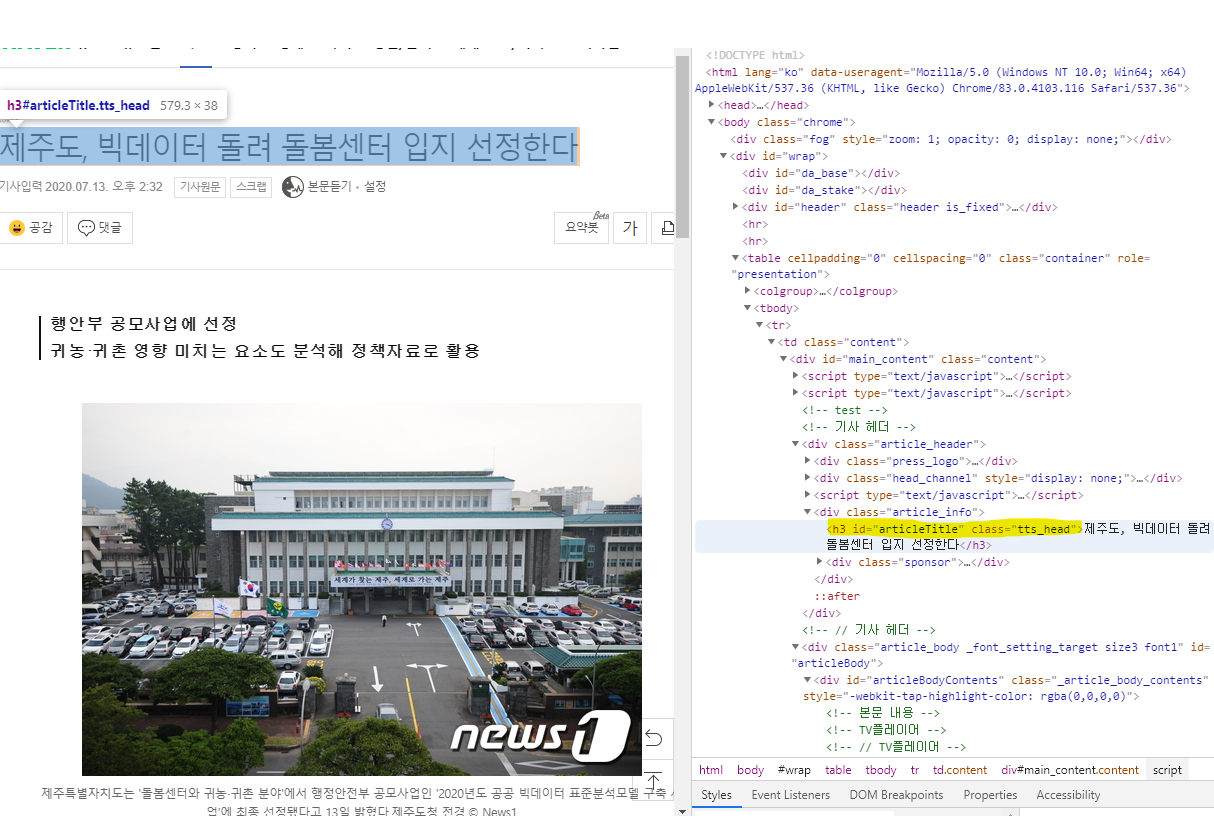Click the 스크랩 button
Image resolution: width=1214 pixels, height=816 pixels.
(250, 187)
